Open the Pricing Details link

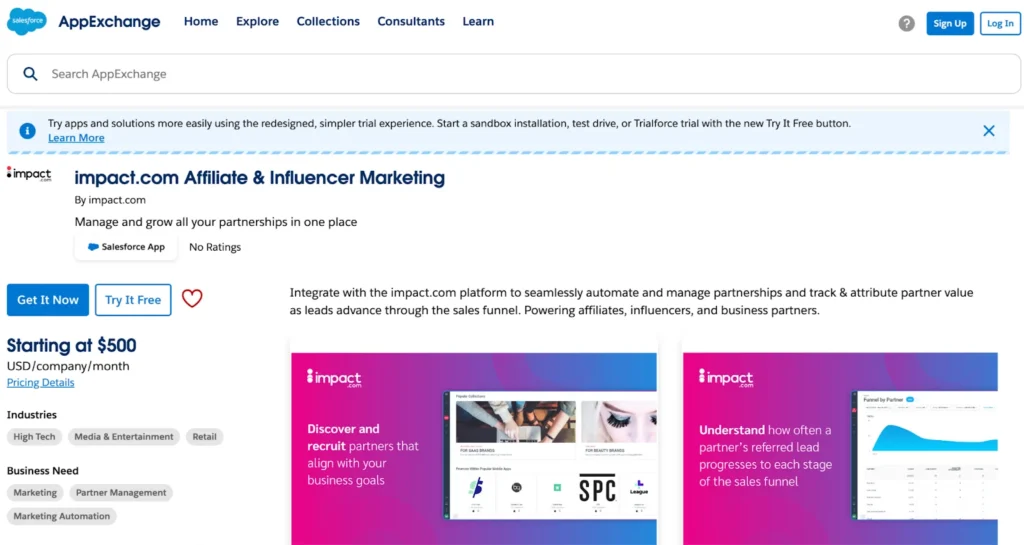[x=40, y=382]
